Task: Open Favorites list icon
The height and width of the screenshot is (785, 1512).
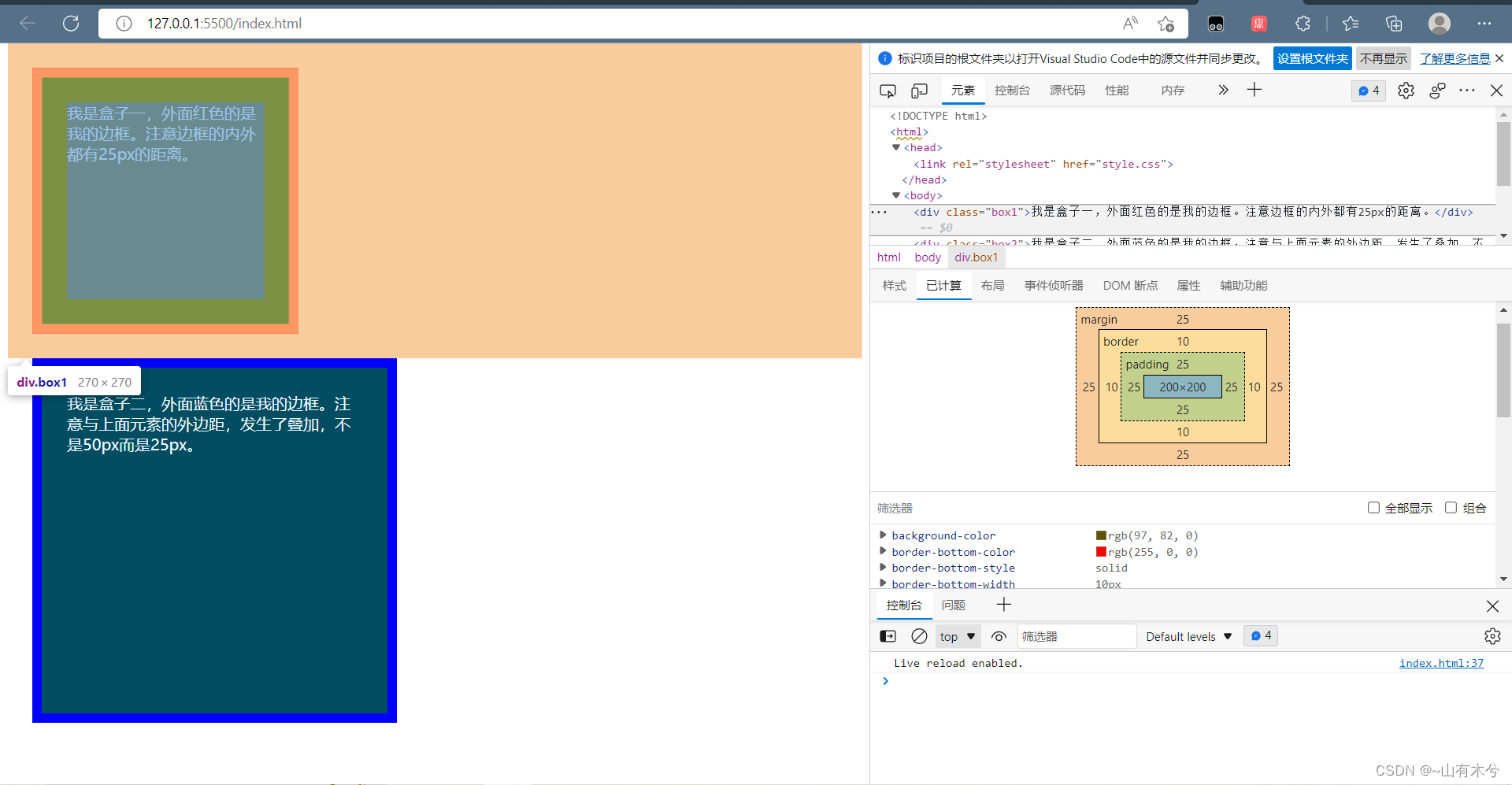Action: (1351, 24)
